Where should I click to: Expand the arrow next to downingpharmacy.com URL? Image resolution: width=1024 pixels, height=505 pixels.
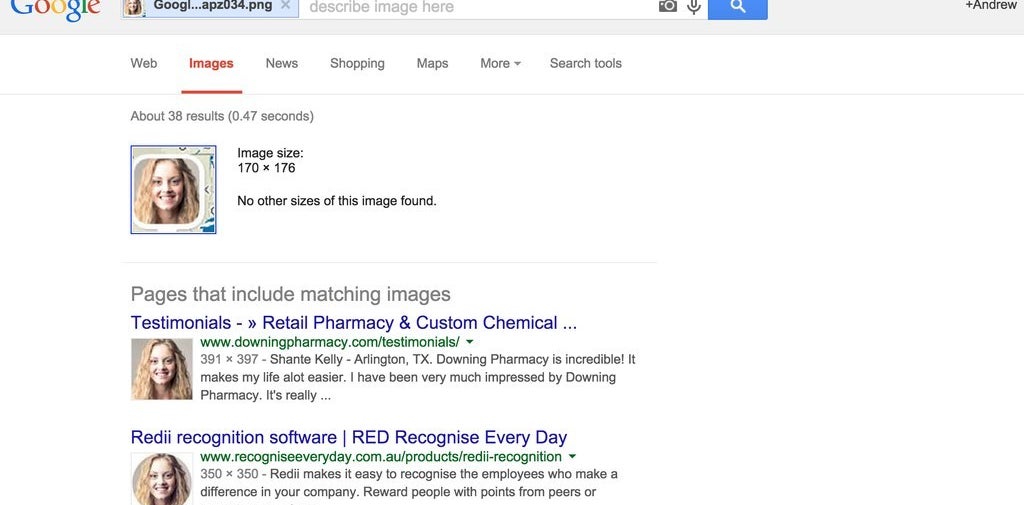[x=470, y=342]
